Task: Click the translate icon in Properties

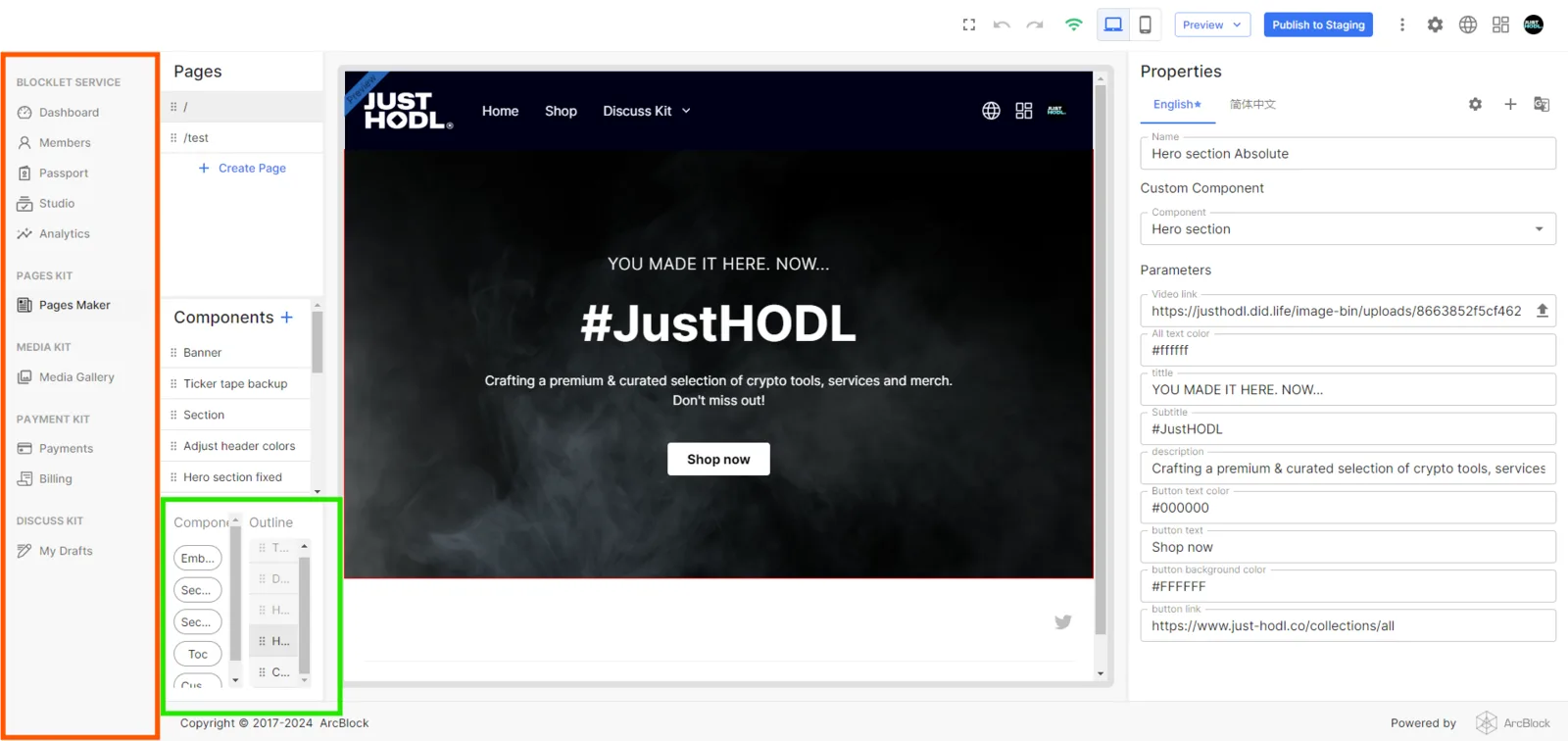Action: (x=1542, y=104)
